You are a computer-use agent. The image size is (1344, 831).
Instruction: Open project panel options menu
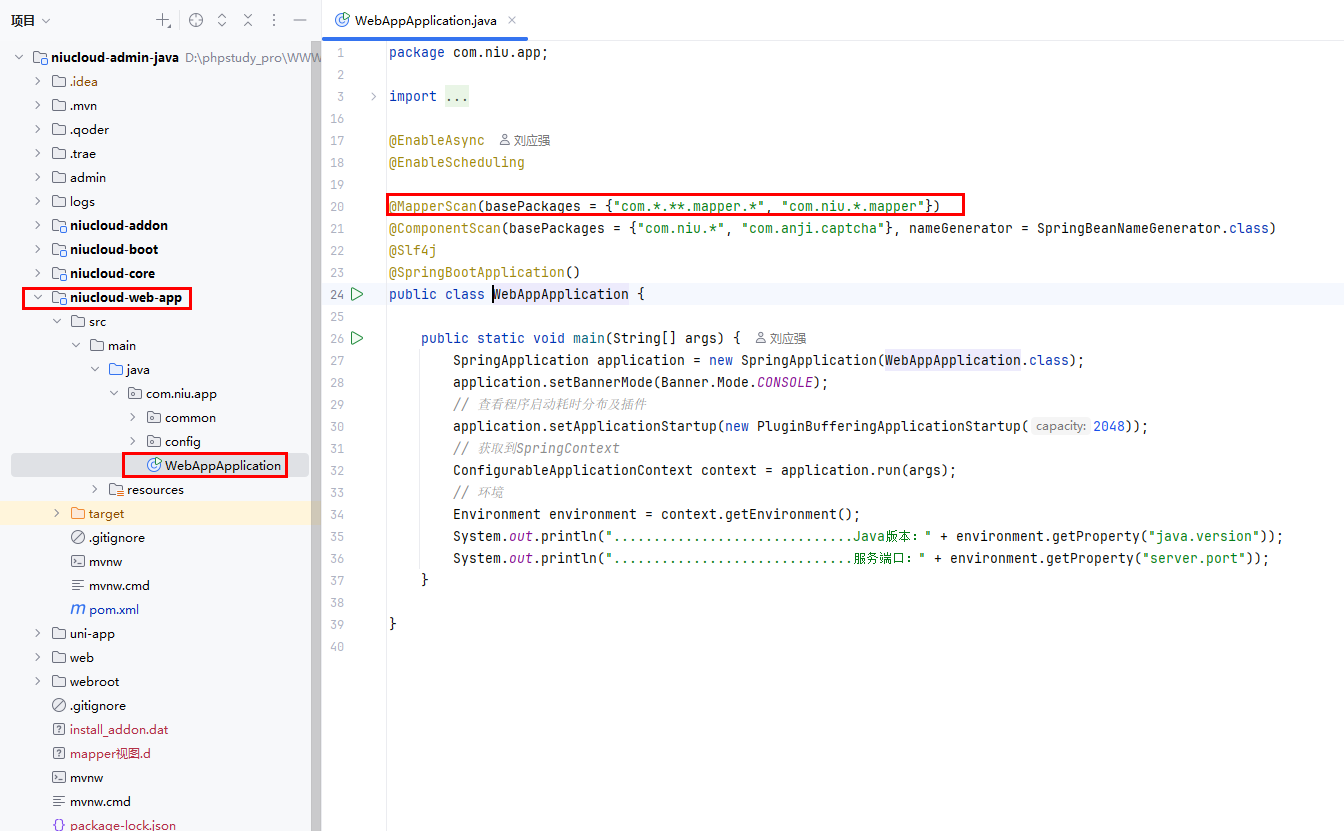click(x=273, y=20)
